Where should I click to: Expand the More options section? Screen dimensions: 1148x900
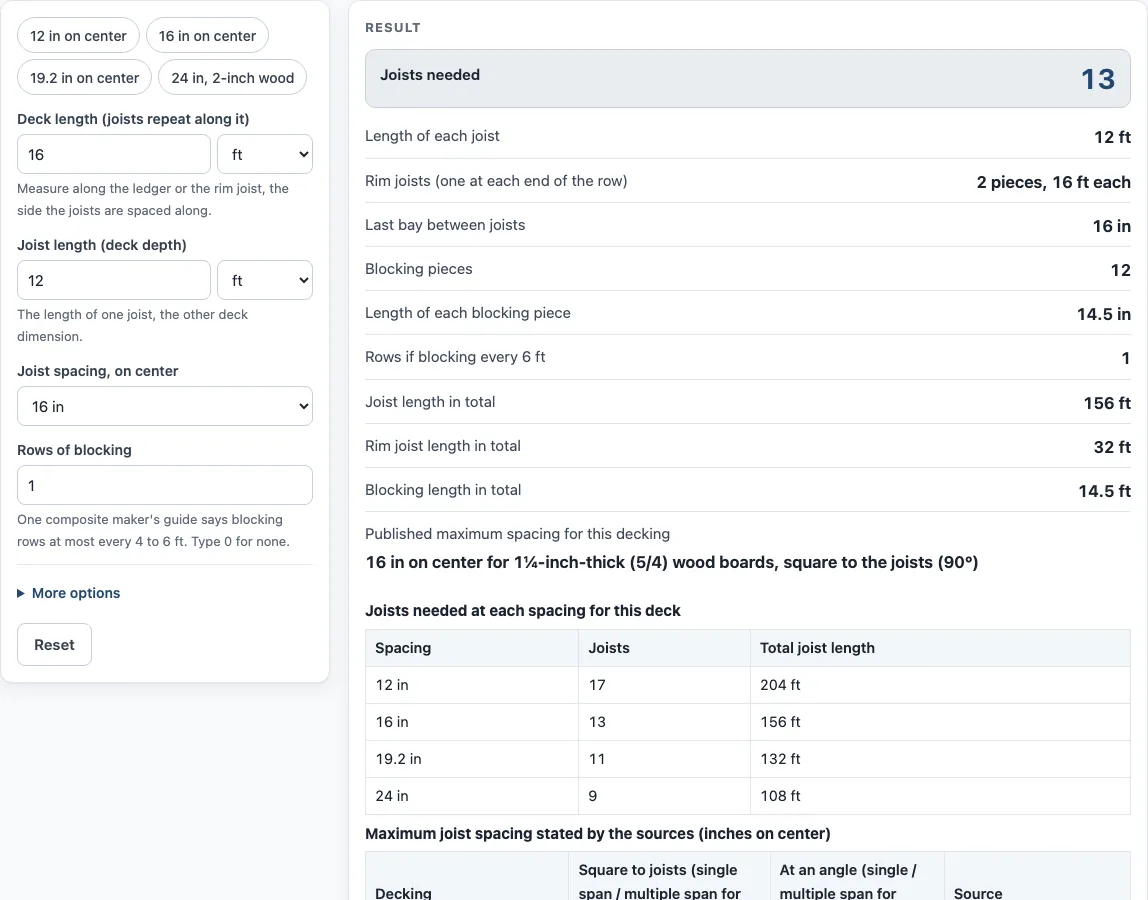tap(69, 593)
